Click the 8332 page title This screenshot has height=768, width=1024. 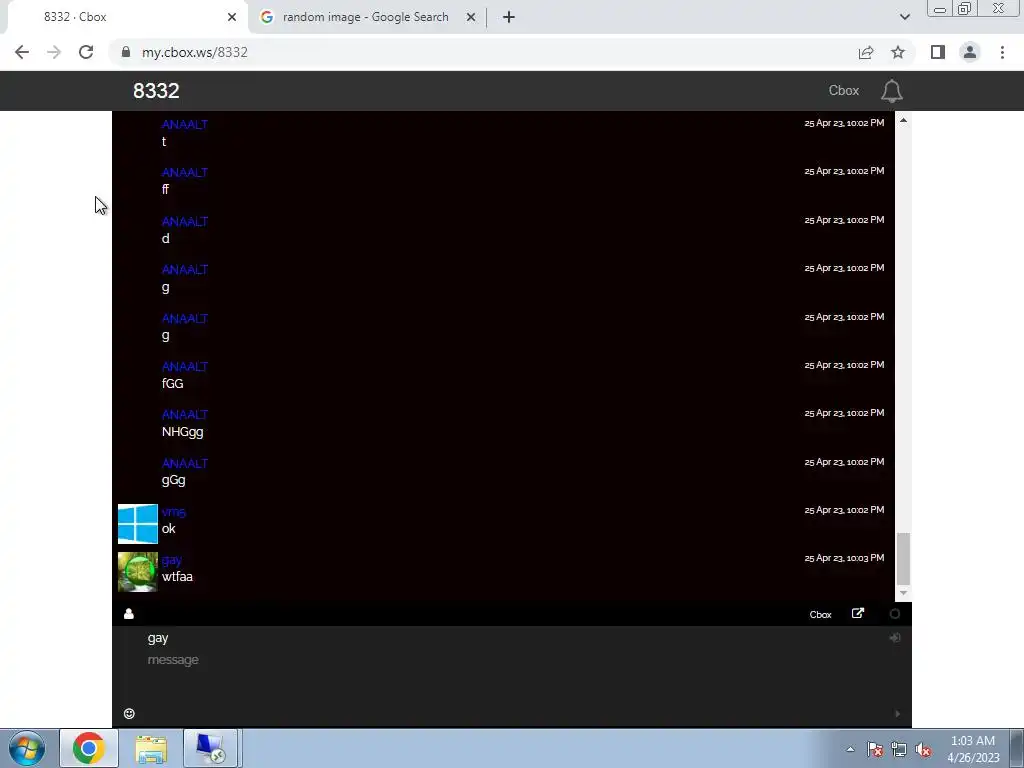[x=156, y=91]
